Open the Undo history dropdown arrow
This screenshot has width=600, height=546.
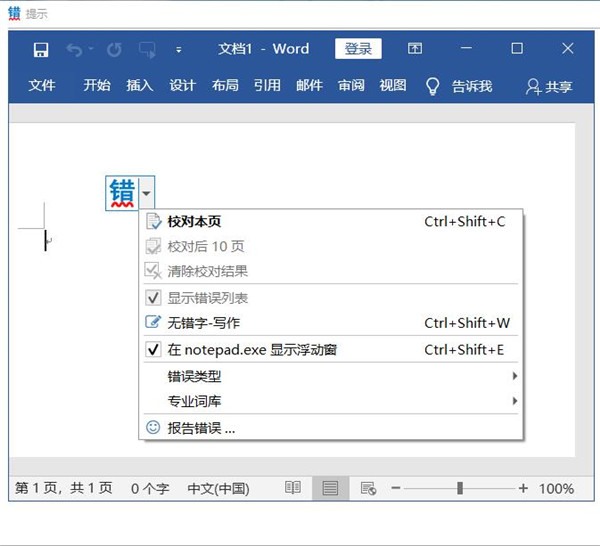coord(91,49)
